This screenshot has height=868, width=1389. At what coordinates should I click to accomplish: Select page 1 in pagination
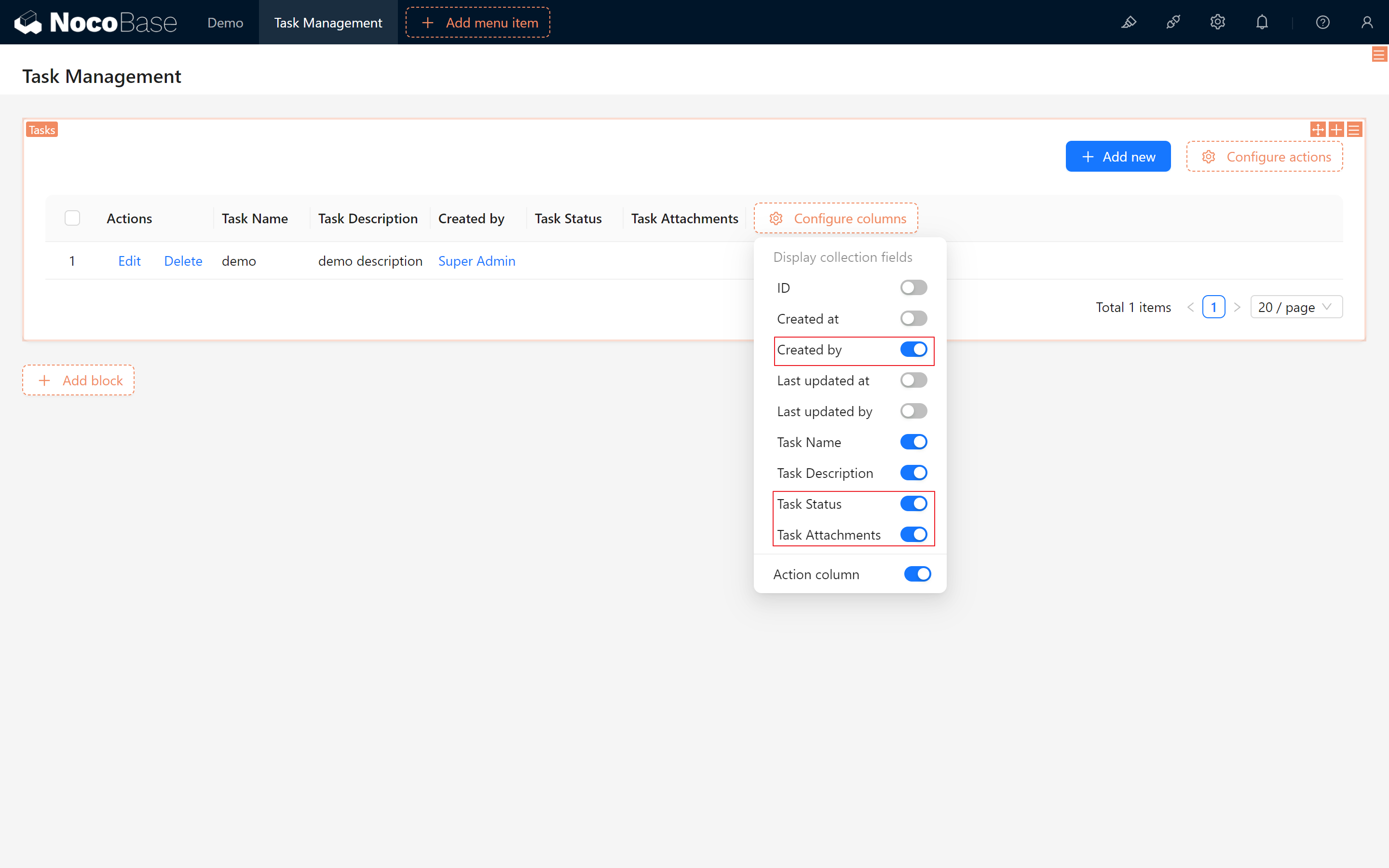[1213, 307]
